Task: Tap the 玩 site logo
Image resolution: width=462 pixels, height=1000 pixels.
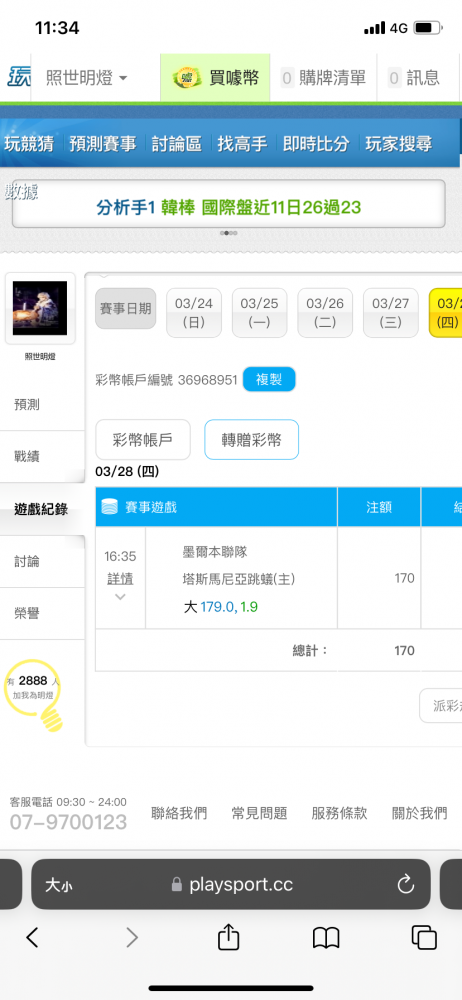Action: 15,78
